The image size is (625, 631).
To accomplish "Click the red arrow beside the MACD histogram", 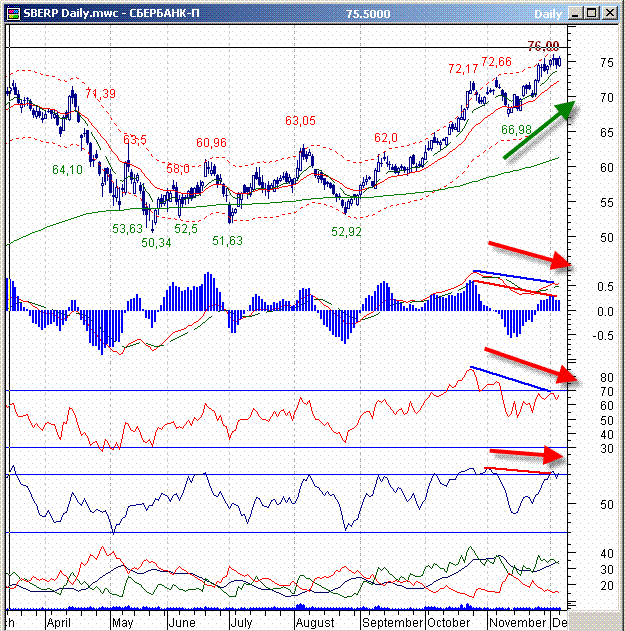I will (529, 253).
